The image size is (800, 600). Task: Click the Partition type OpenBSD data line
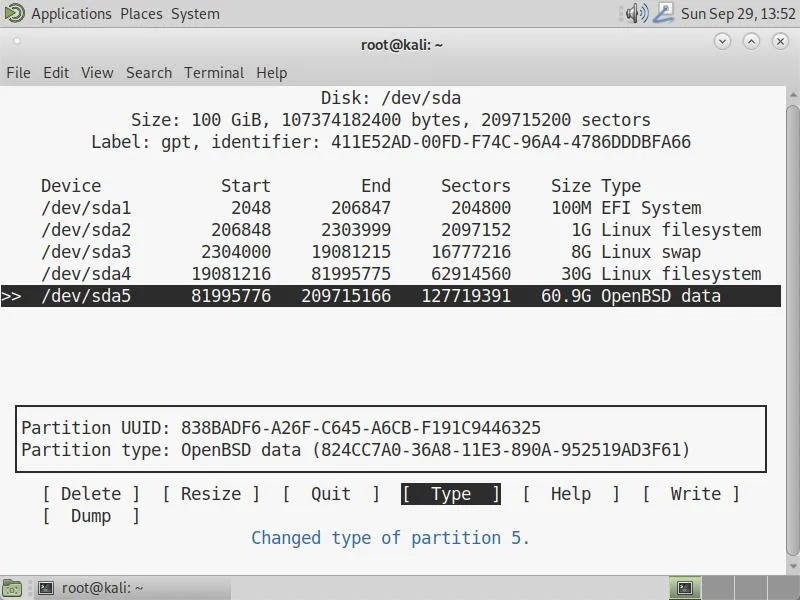pyautogui.click(x=356, y=450)
